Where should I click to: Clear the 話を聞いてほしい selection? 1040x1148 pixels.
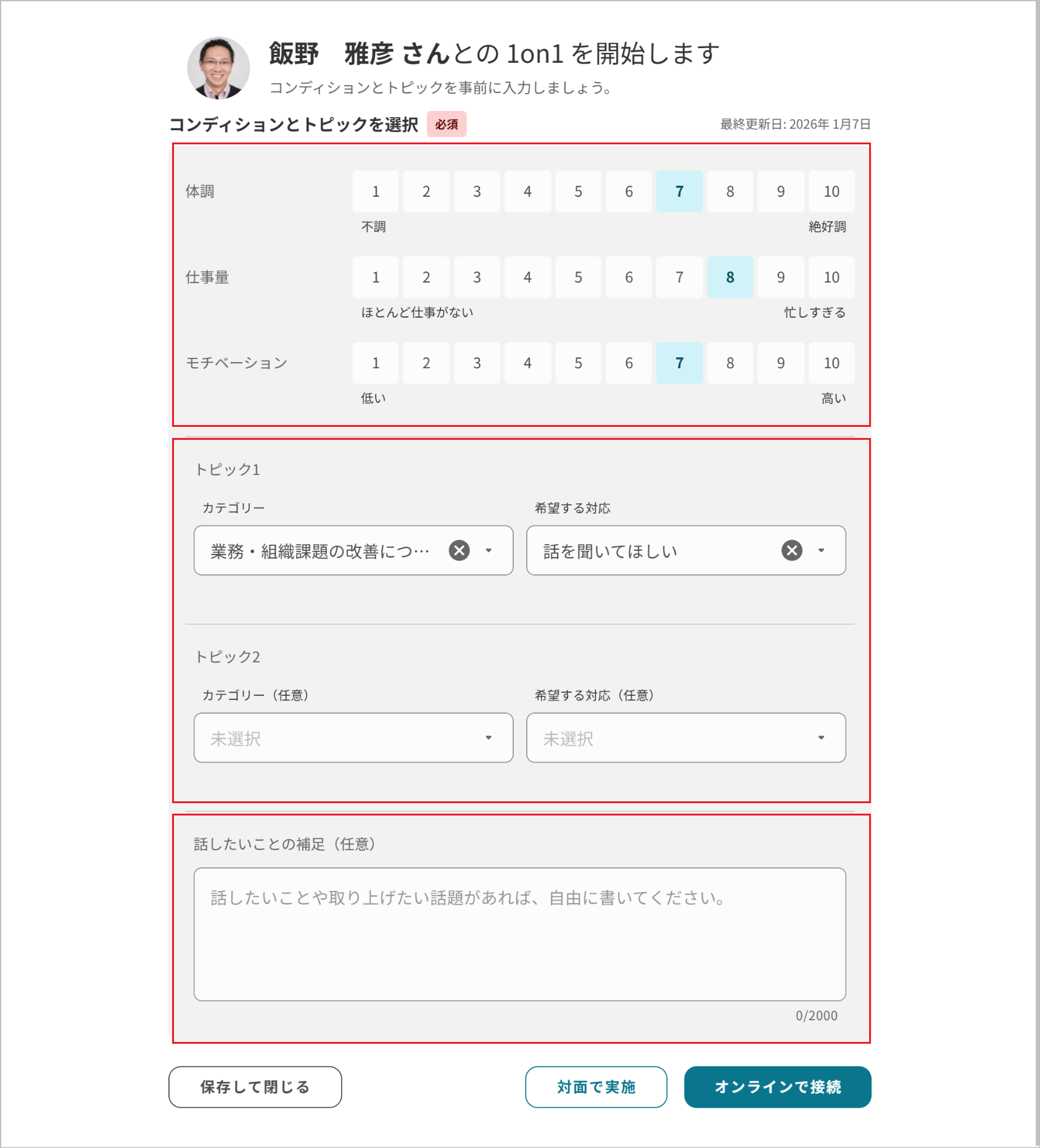pyautogui.click(x=791, y=551)
